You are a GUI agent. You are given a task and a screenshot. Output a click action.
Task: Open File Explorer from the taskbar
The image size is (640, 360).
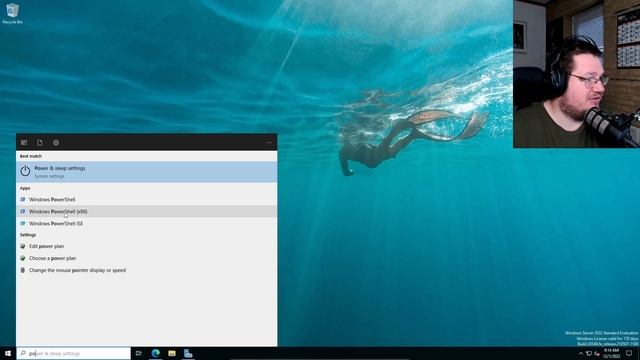[172, 353]
